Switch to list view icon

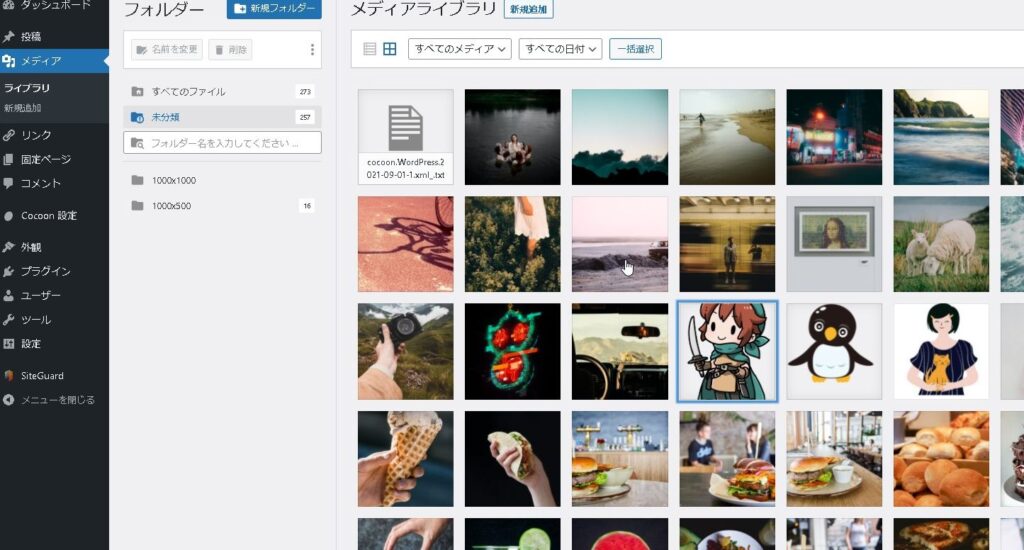point(370,49)
